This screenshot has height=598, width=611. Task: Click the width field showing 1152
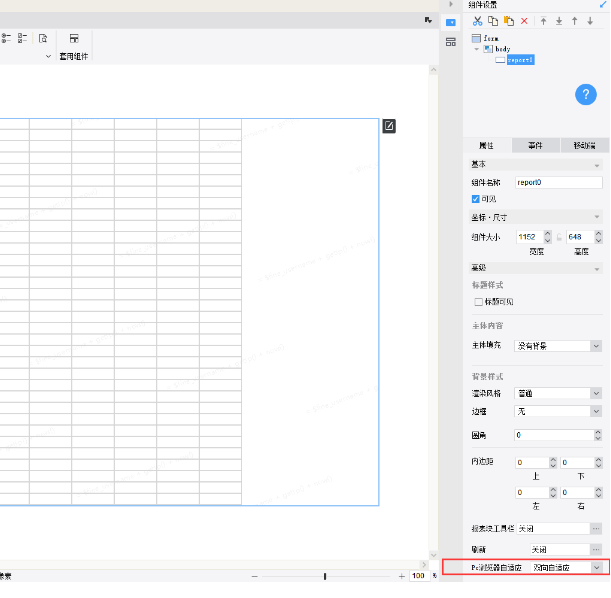coord(530,237)
